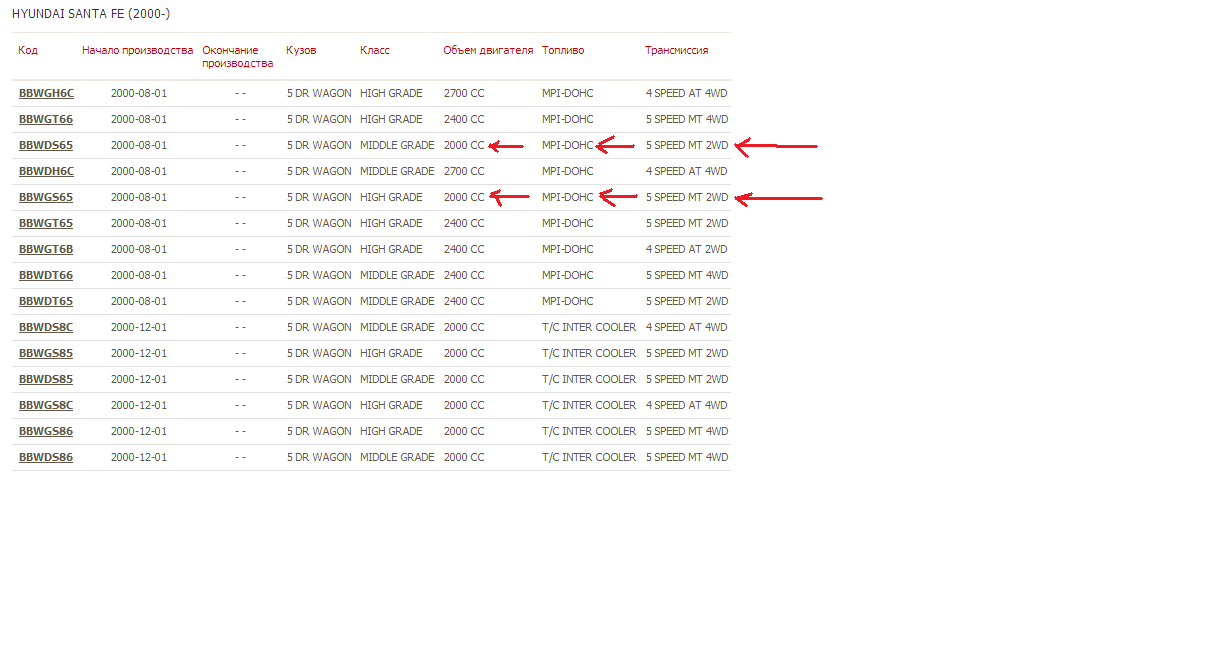Open the BBWDS8C code link

tap(46, 327)
